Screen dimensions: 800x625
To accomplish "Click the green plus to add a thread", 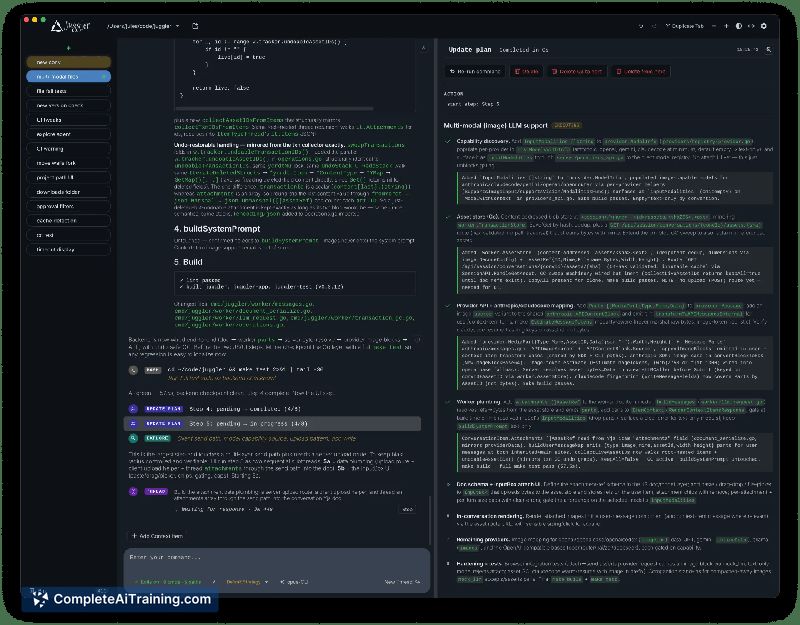I will pos(68,48).
